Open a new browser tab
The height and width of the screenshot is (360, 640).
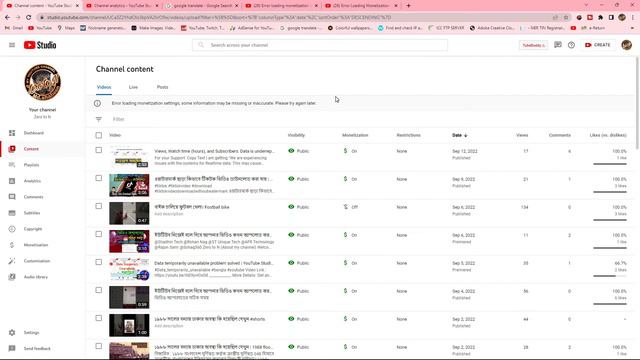(x=408, y=6)
